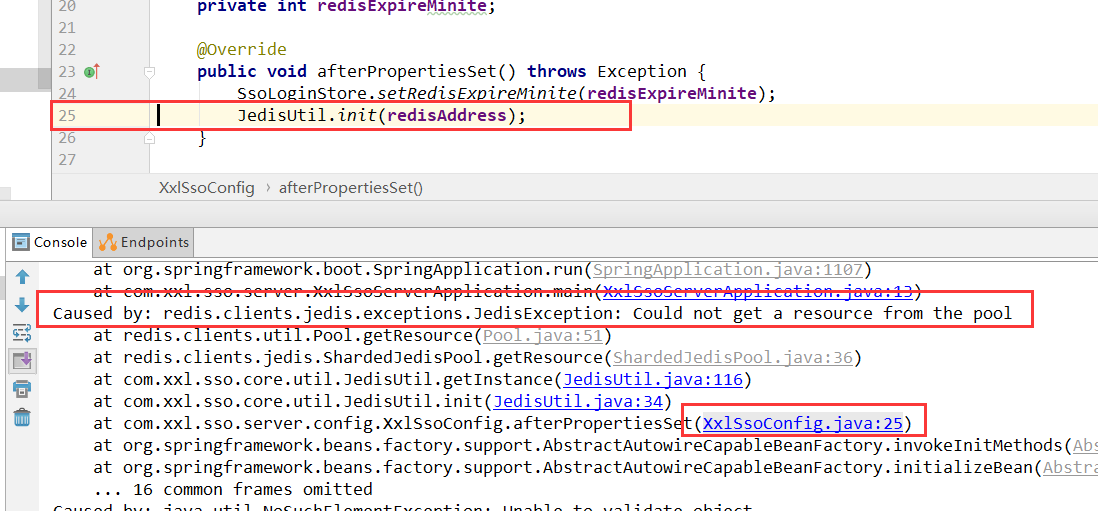The height and width of the screenshot is (511, 1098).
Task: Click the '@Override' annotation
Action: point(242,50)
